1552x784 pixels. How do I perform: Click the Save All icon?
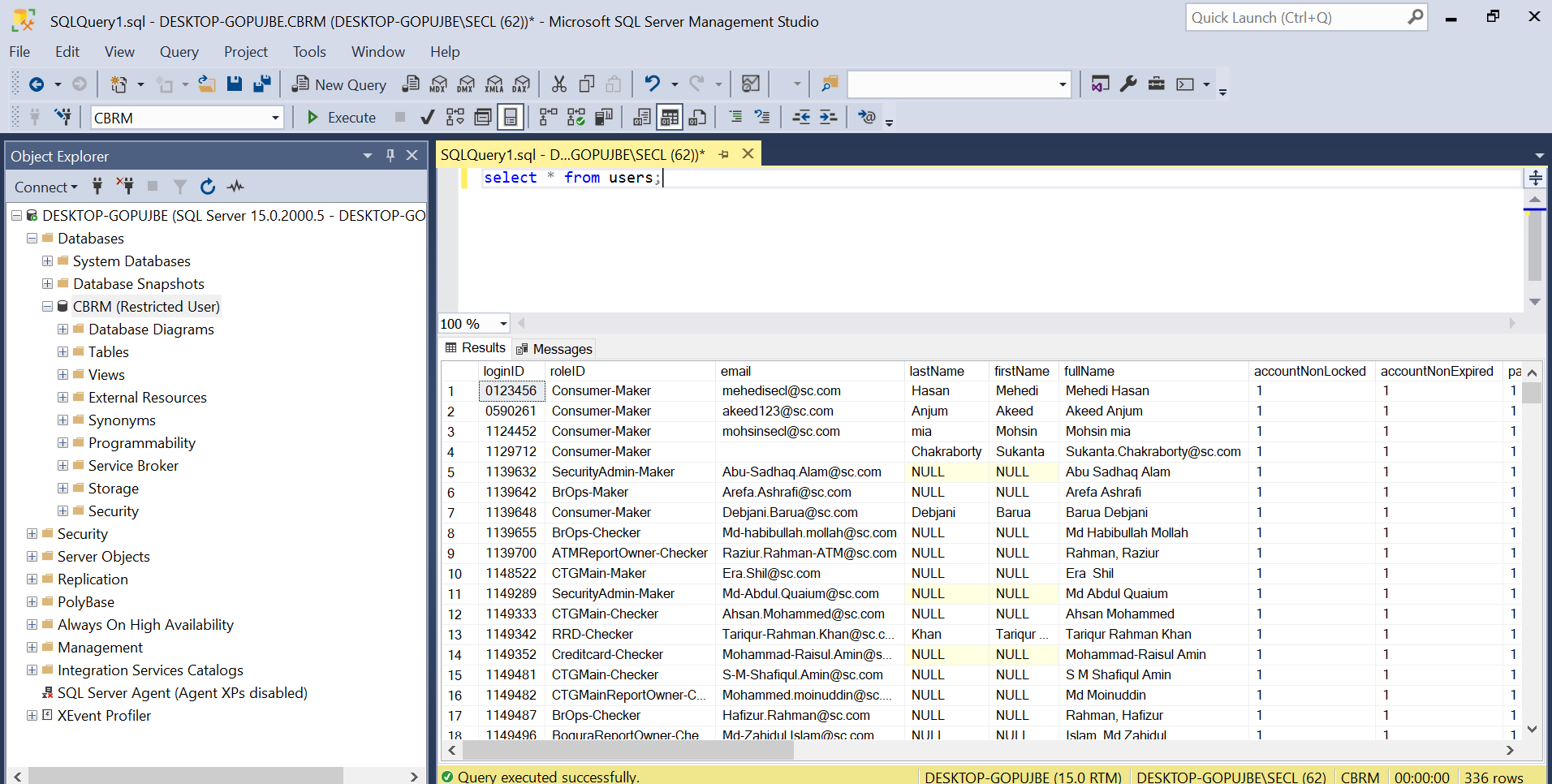(x=262, y=84)
